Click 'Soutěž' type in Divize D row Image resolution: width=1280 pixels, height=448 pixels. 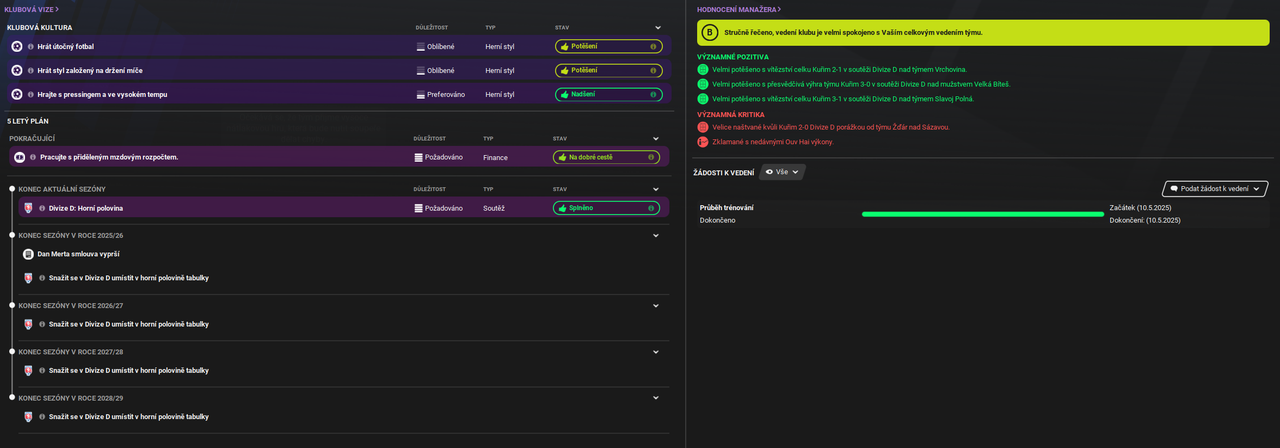(x=494, y=208)
